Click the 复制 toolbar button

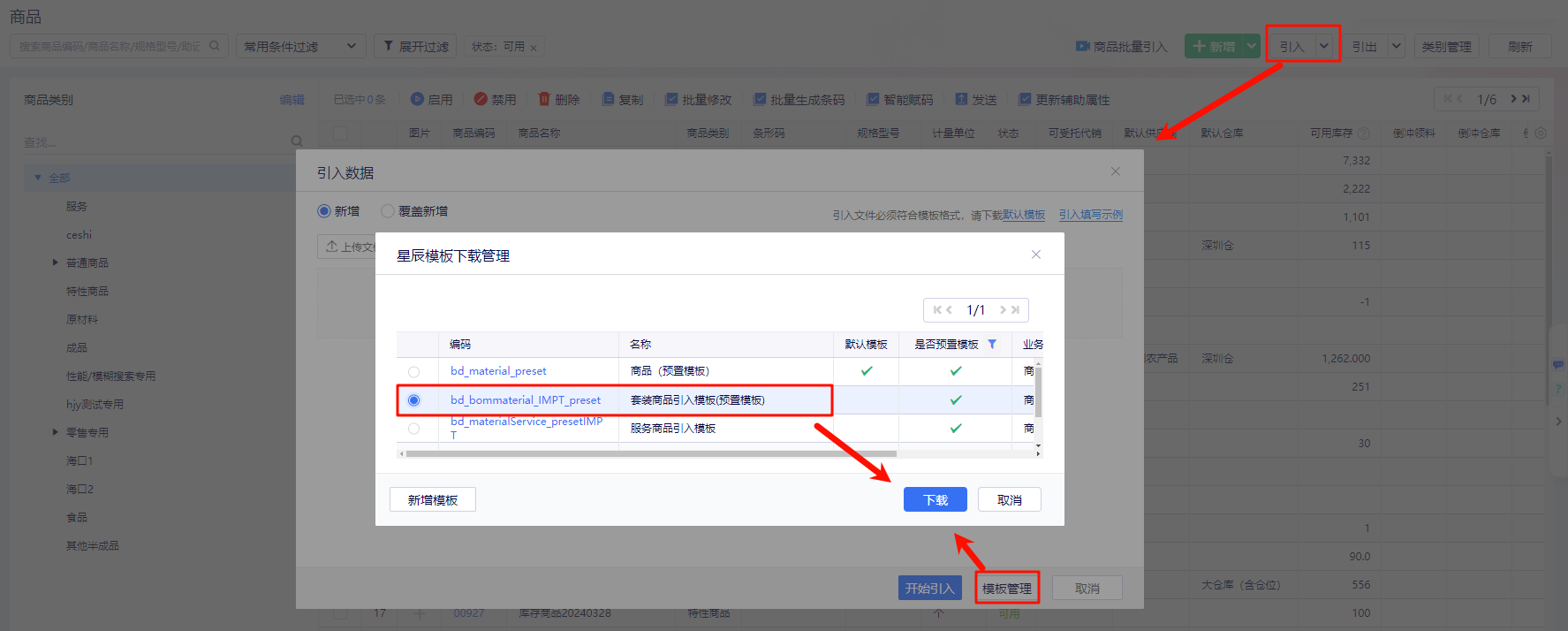click(623, 100)
